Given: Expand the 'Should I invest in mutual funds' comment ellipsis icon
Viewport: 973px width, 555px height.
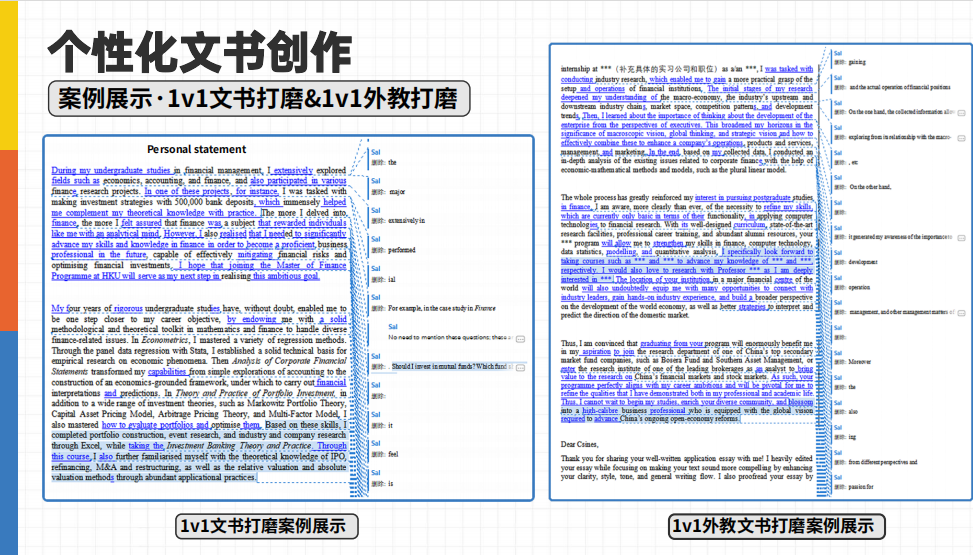Looking at the screenshot, I should pyautogui.click(x=521, y=368).
